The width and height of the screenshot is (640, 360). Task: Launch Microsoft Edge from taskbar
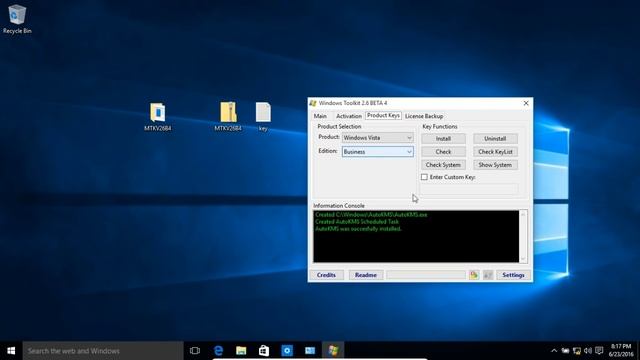[x=218, y=351]
